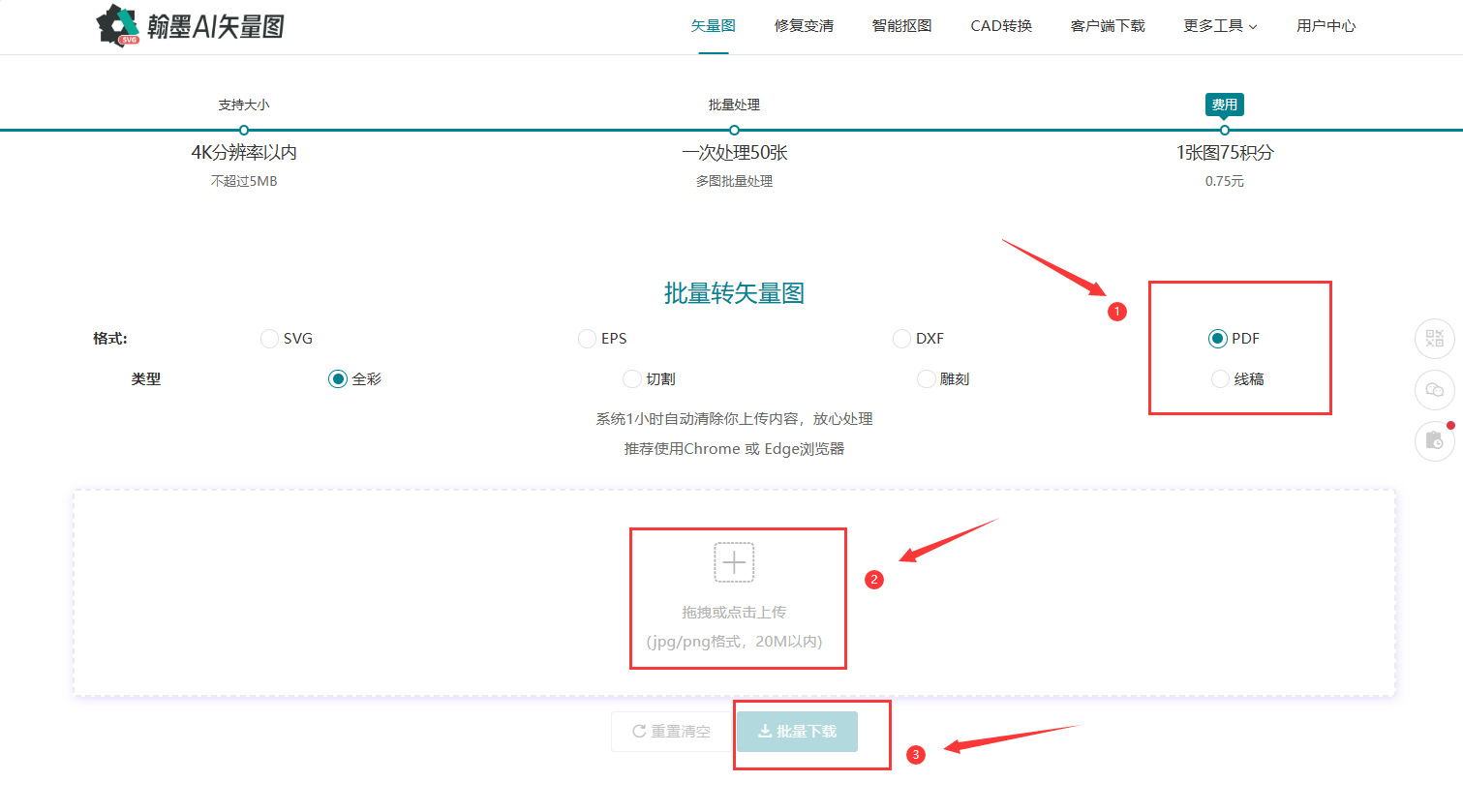Choose the 切割 type option
Viewport: 1463px width, 812px height.
[632, 379]
